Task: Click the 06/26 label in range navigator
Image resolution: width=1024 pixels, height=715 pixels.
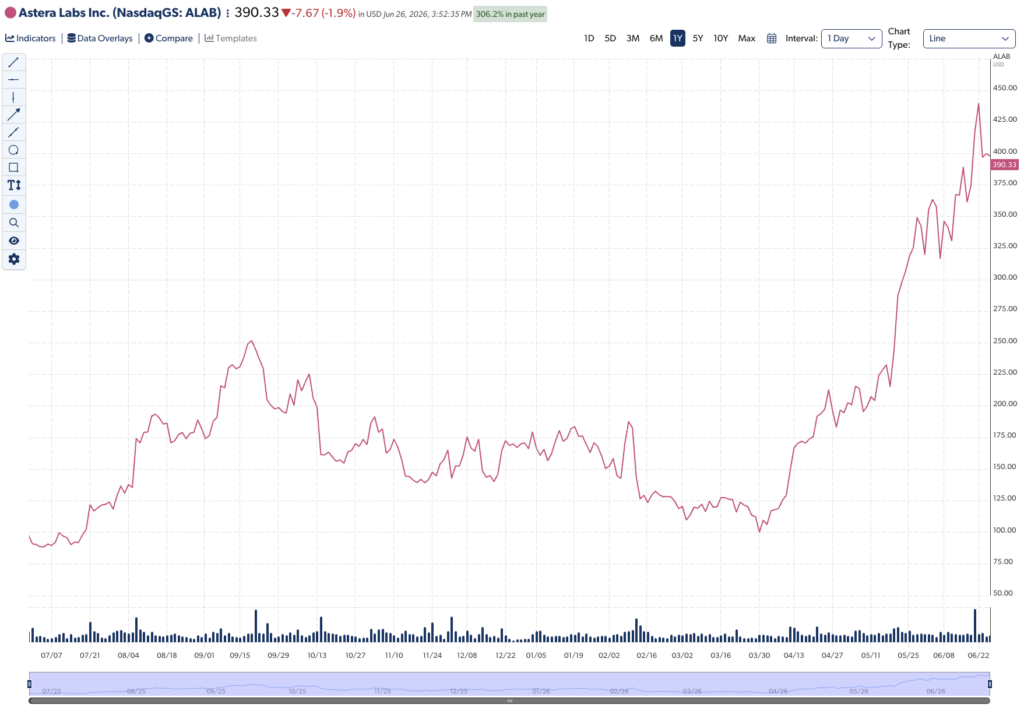Action: click(936, 691)
